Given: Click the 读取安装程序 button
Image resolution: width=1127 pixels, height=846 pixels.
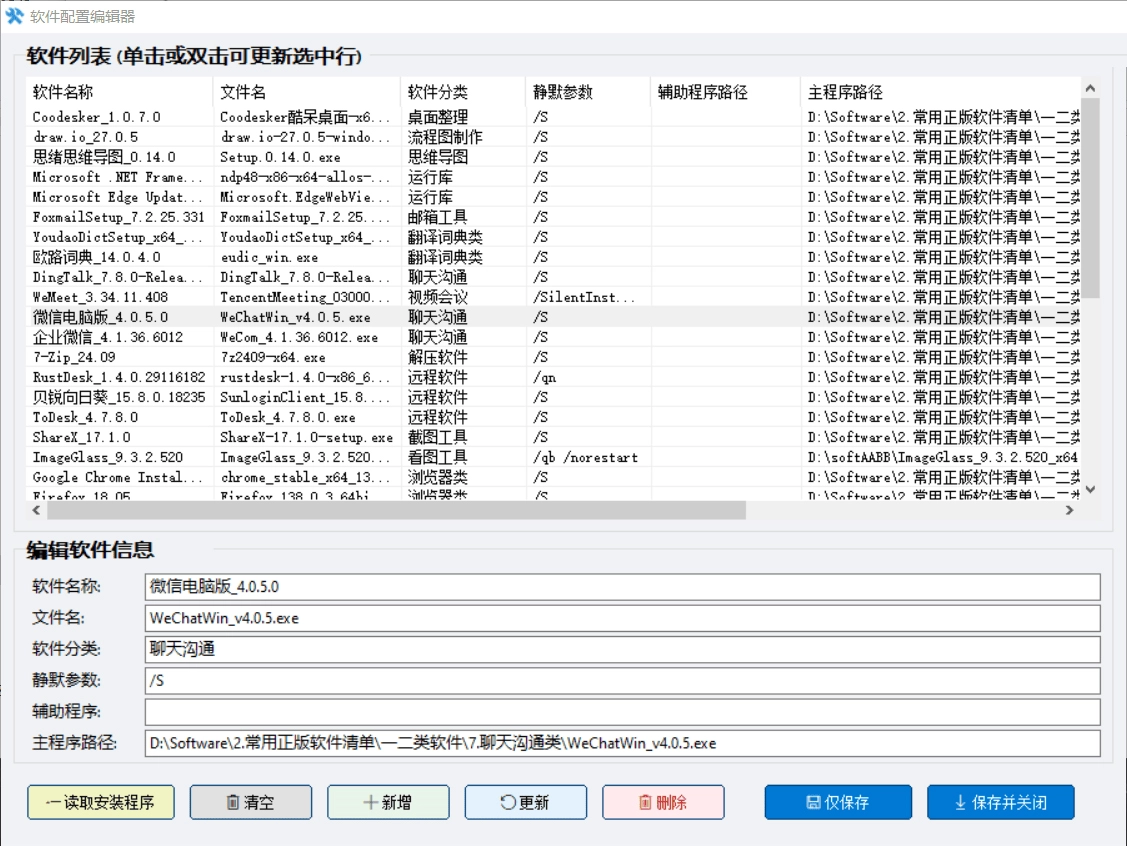Looking at the screenshot, I should pos(101,802).
